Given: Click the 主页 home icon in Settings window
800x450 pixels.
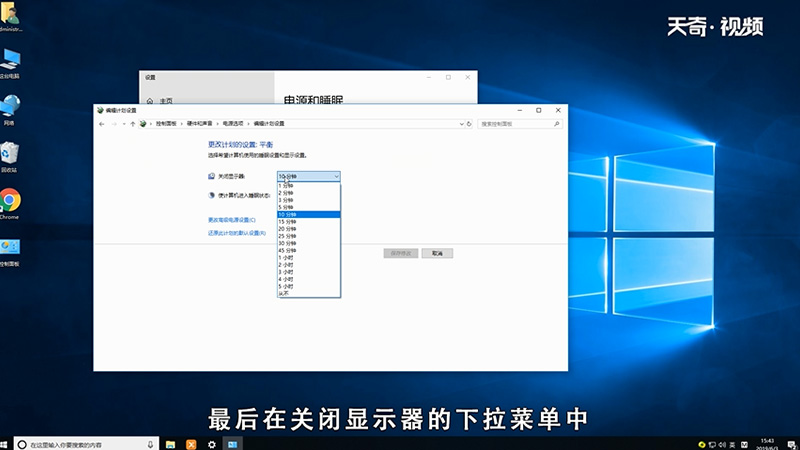Looking at the screenshot, I should pos(150,101).
